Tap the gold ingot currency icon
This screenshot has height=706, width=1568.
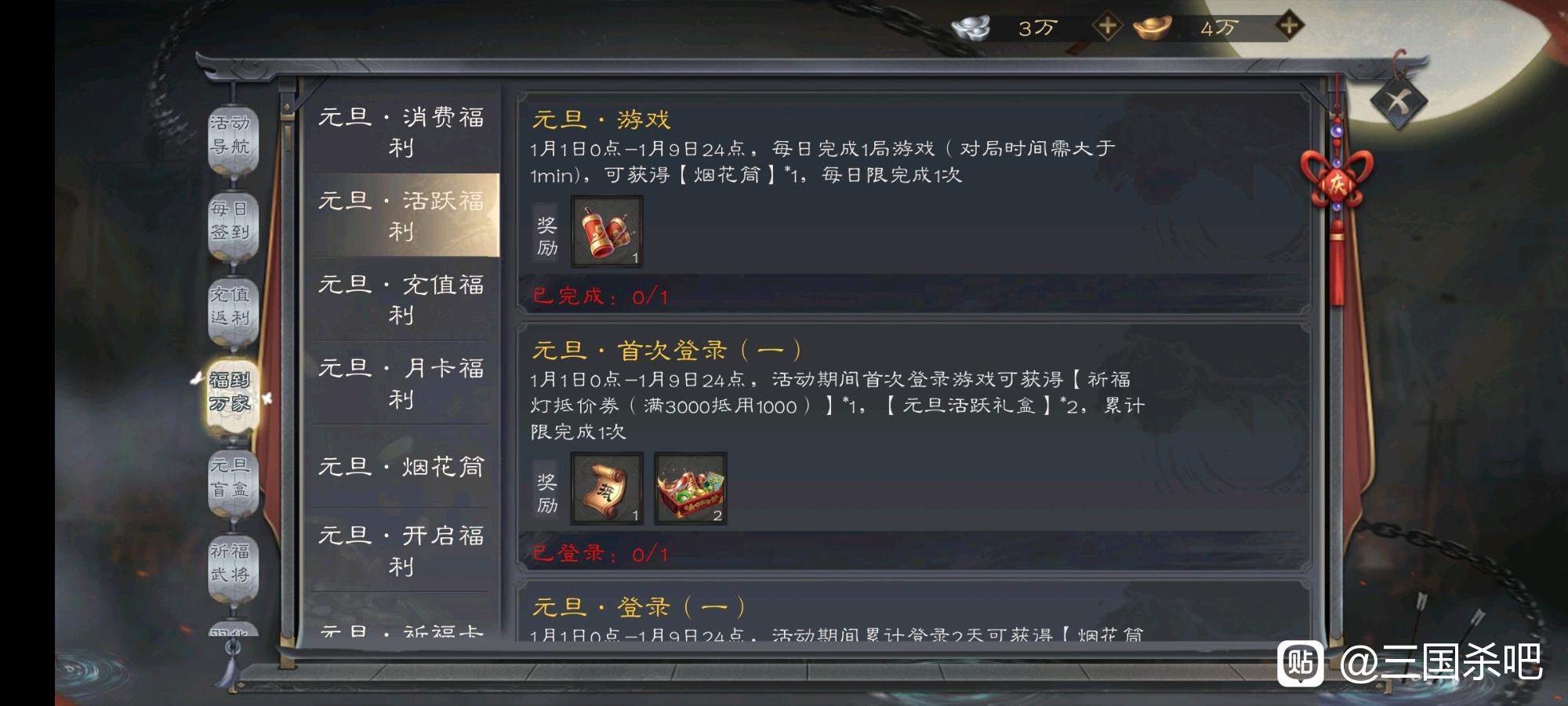pyautogui.click(x=1152, y=27)
